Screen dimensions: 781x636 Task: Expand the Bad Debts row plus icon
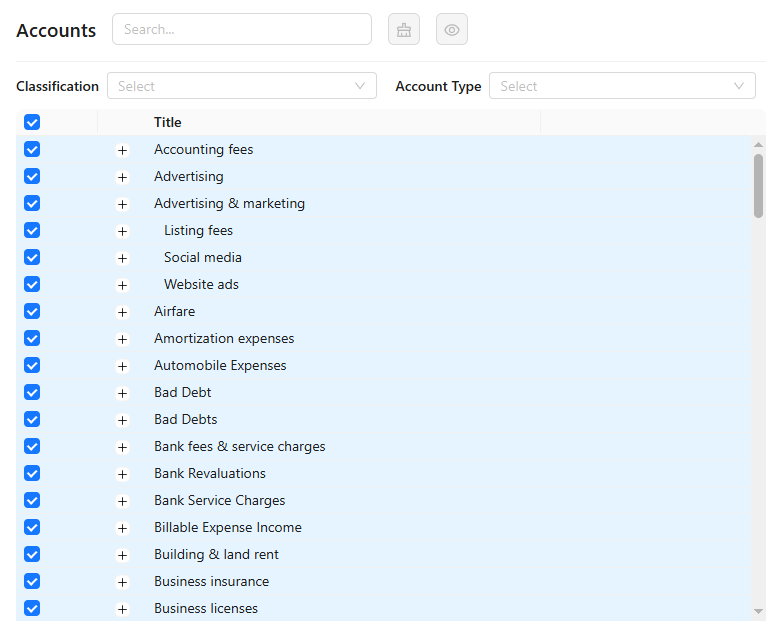(122, 420)
